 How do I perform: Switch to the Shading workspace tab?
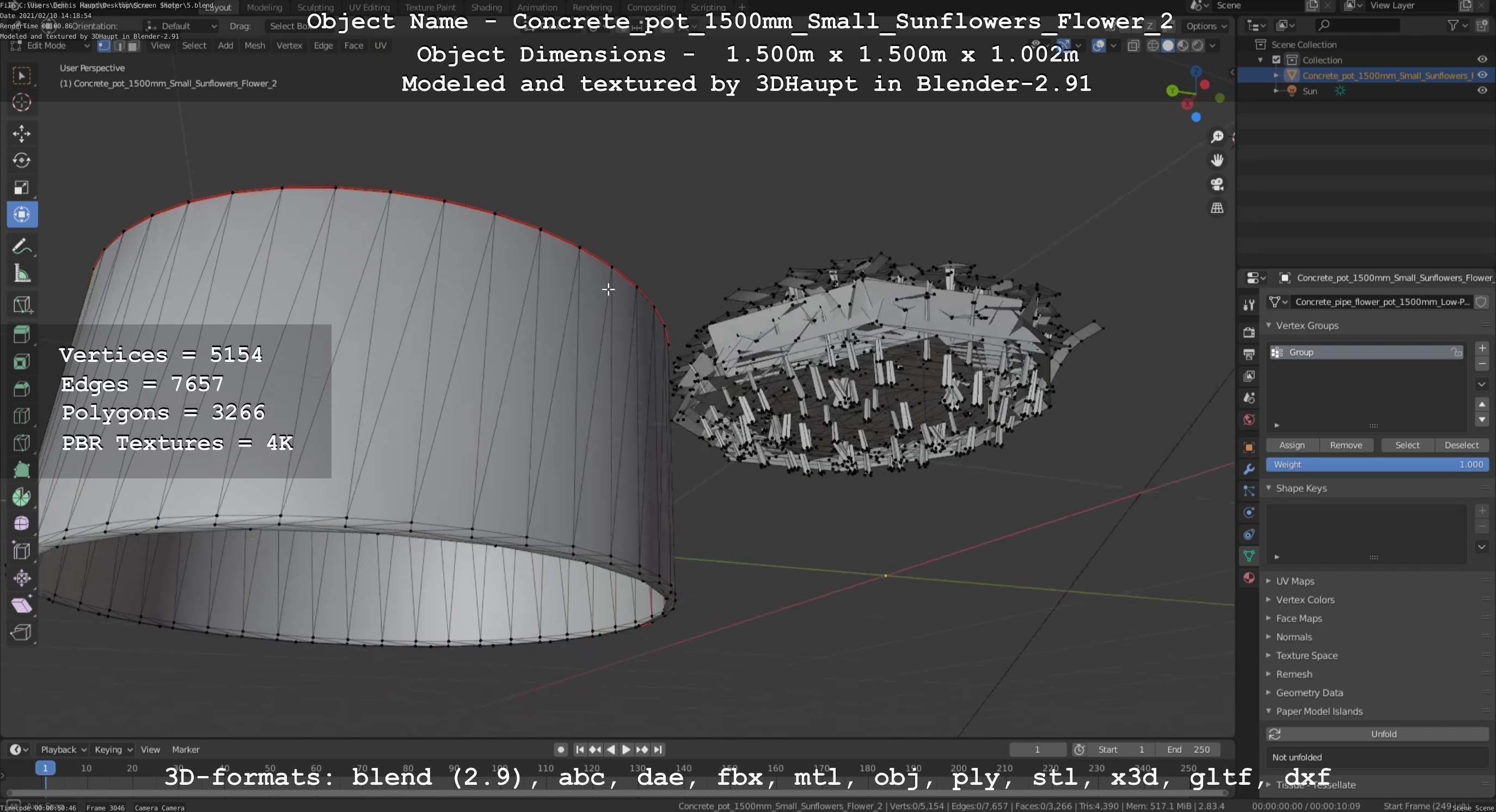click(486, 8)
